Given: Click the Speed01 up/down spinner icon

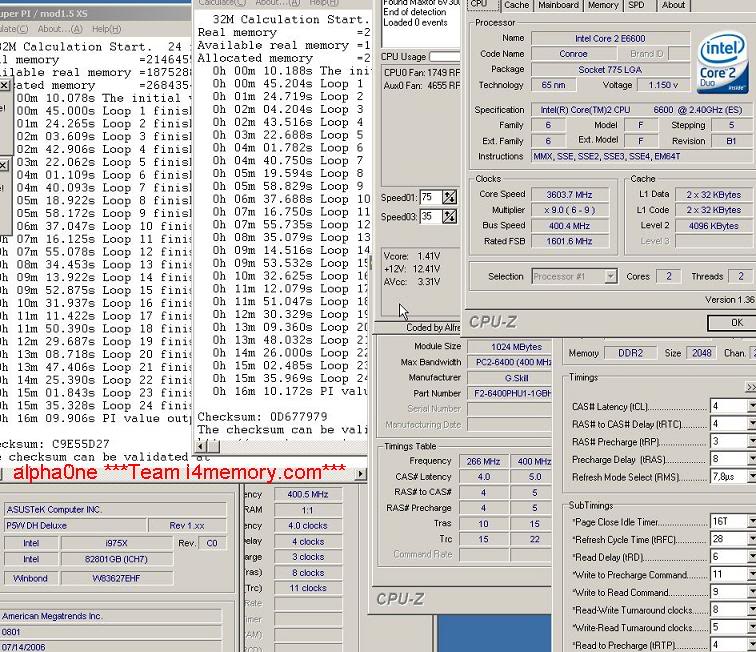Looking at the screenshot, I should (x=449, y=197).
